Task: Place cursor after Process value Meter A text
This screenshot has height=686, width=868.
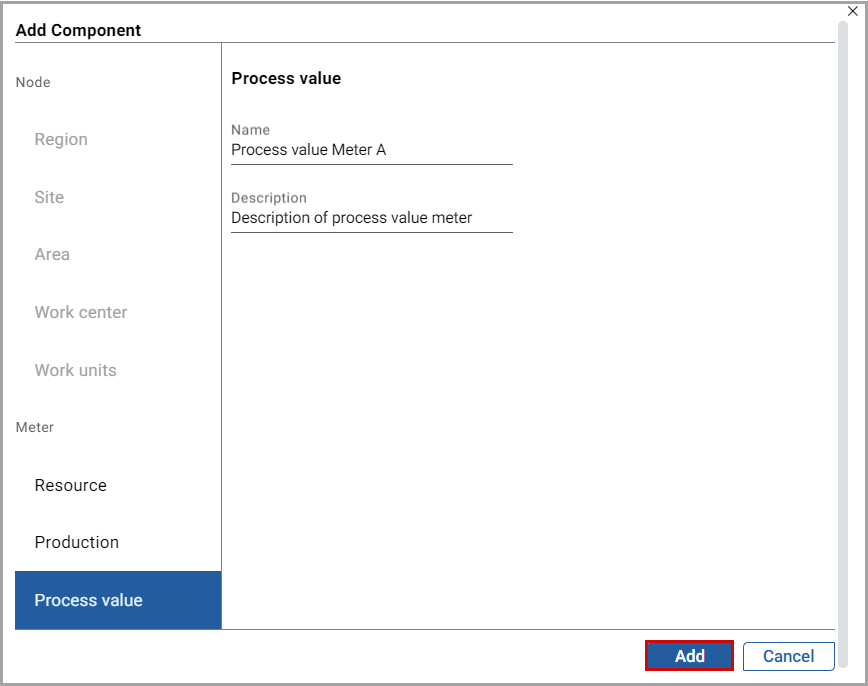Action: [398, 150]
